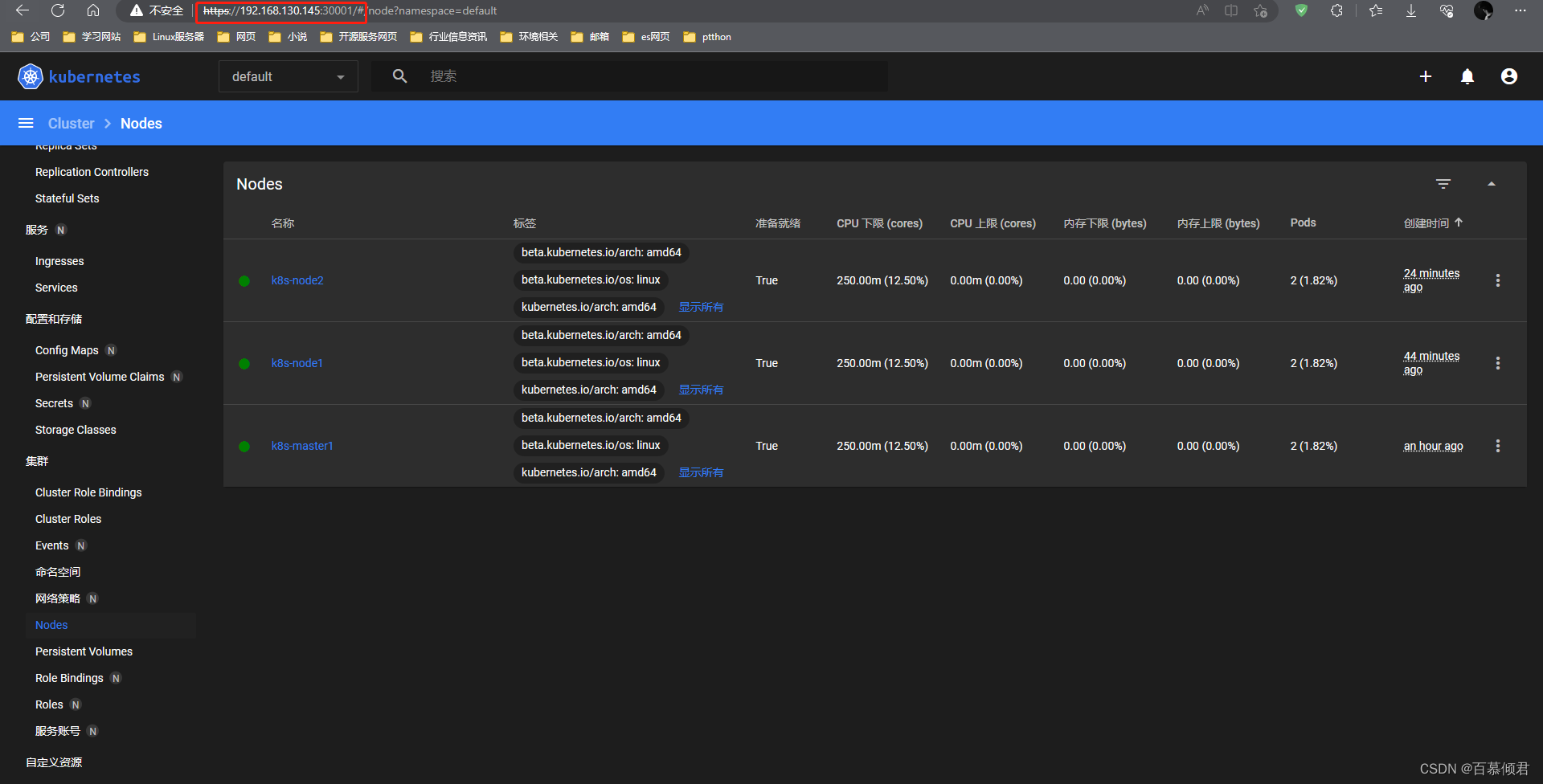Open Events in sidebar
1543x784 pixels.
[52, 545]
